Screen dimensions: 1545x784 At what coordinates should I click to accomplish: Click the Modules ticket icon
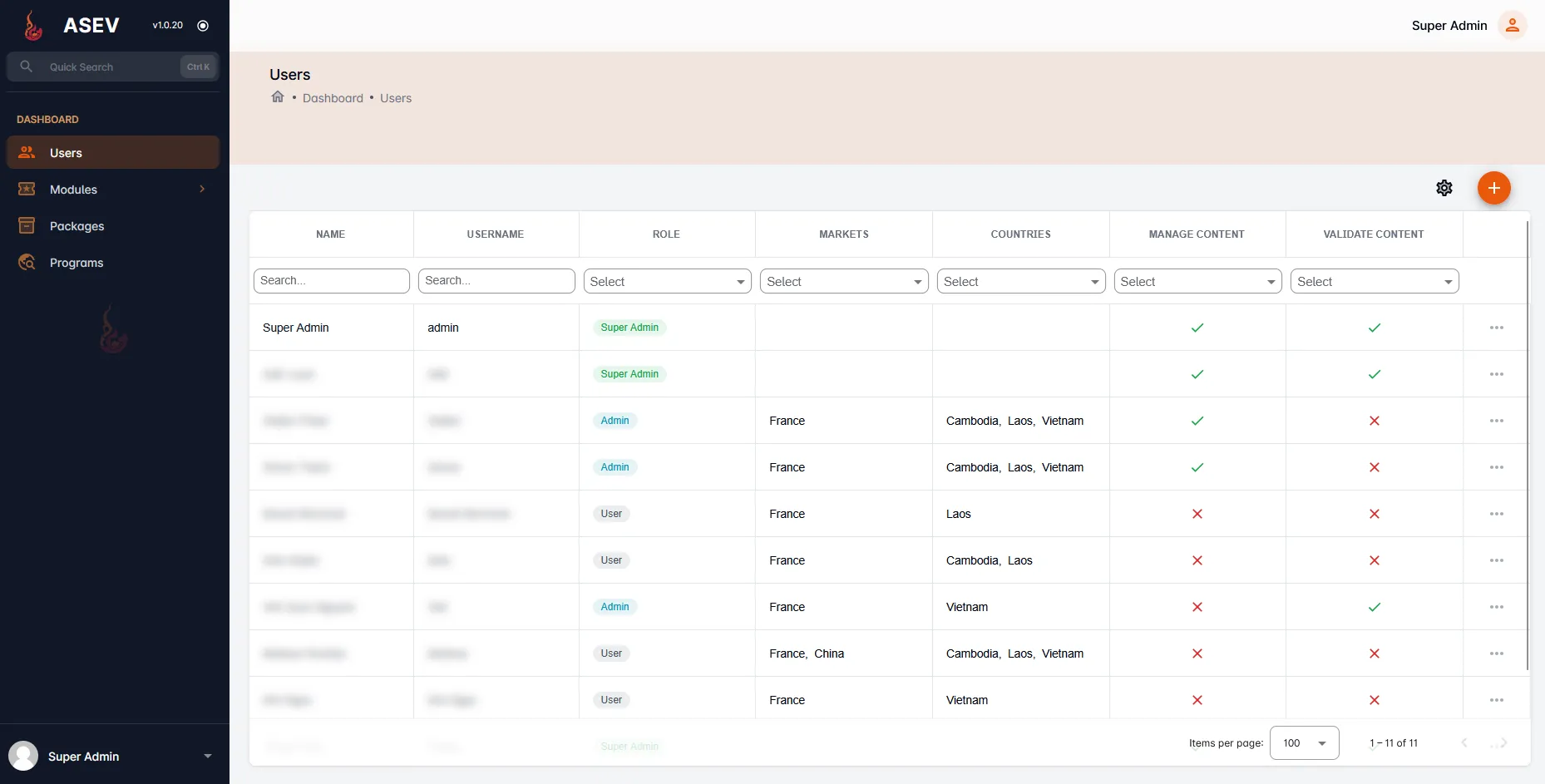(27, 190)
